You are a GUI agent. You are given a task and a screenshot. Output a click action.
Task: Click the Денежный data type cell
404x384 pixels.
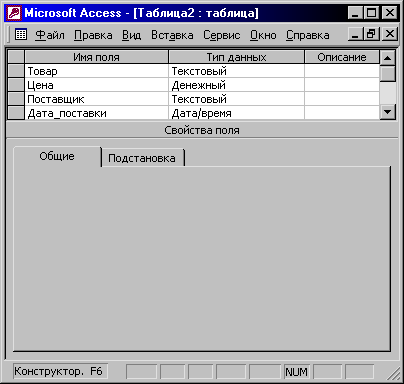[x=236, y=85]
